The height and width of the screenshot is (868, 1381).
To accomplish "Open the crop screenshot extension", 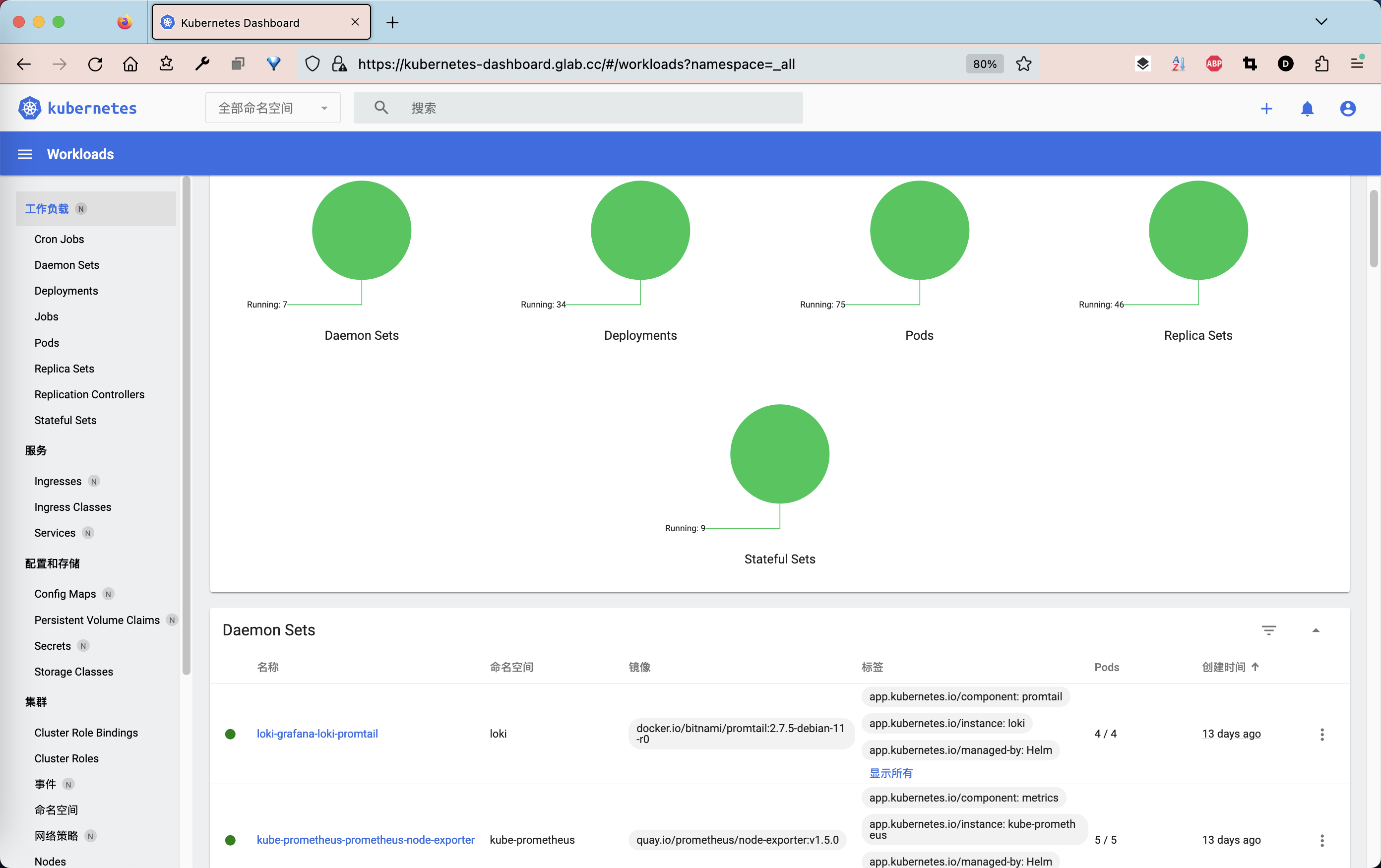I will (x=1250, y=63).
